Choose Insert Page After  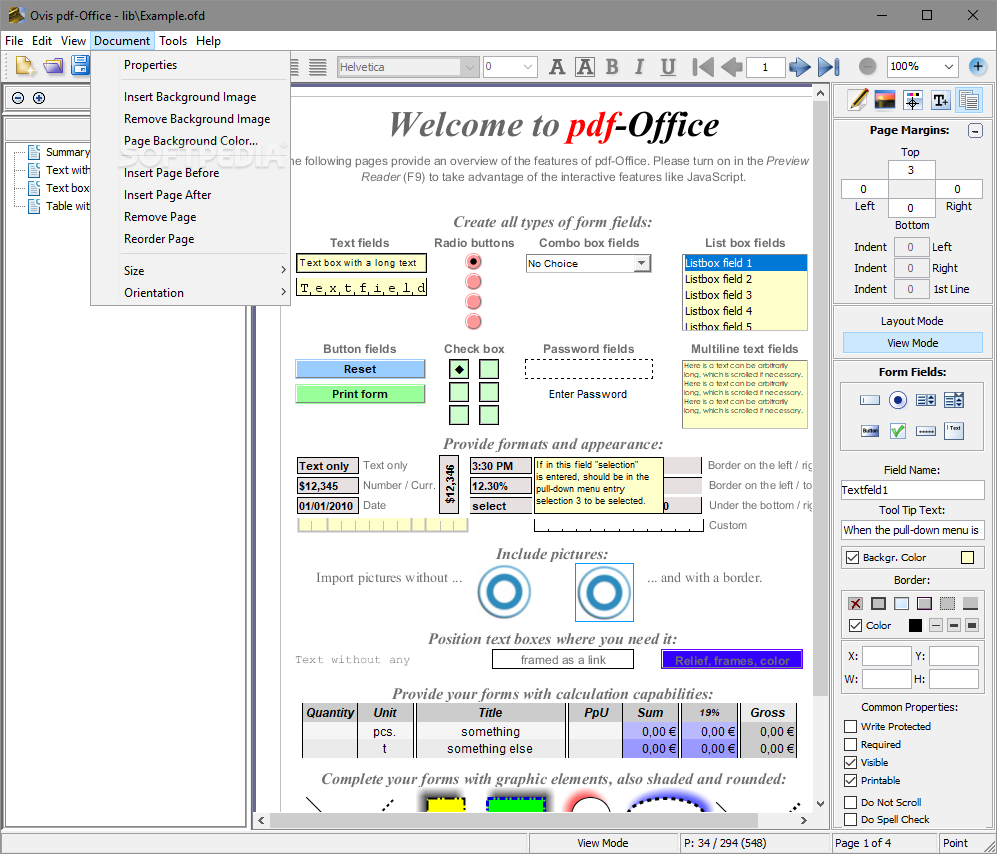coord(191,195)
